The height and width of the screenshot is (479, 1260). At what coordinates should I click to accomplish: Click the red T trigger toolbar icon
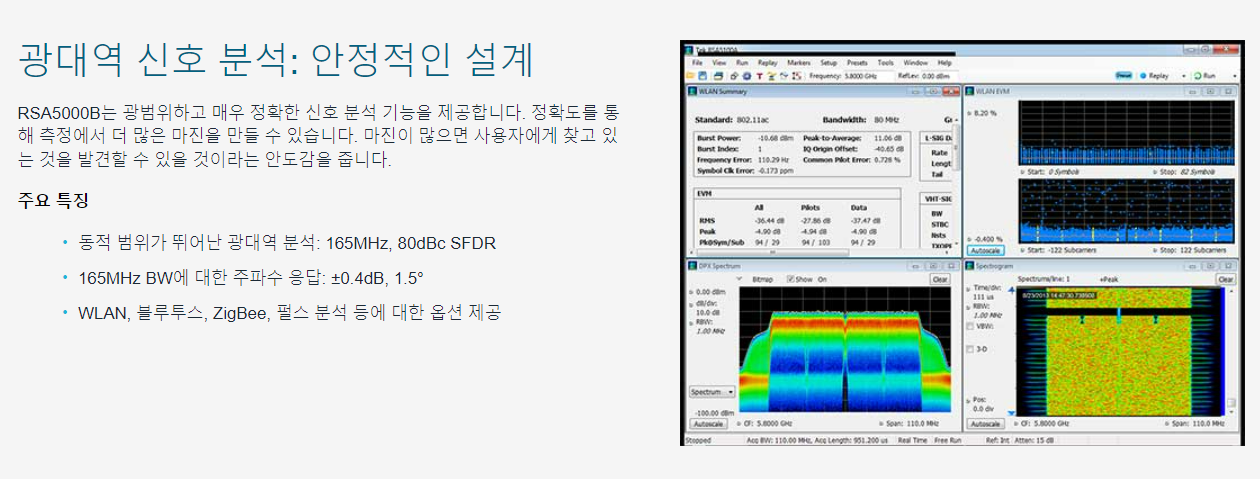(760, 76)
